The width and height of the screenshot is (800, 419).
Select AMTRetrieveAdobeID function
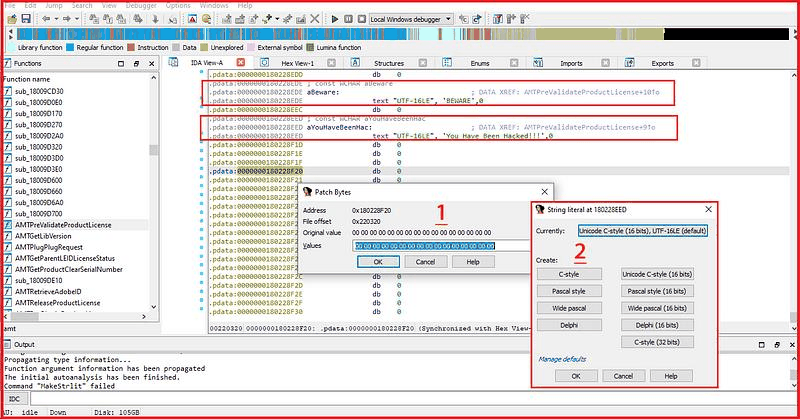pos(48,291)
